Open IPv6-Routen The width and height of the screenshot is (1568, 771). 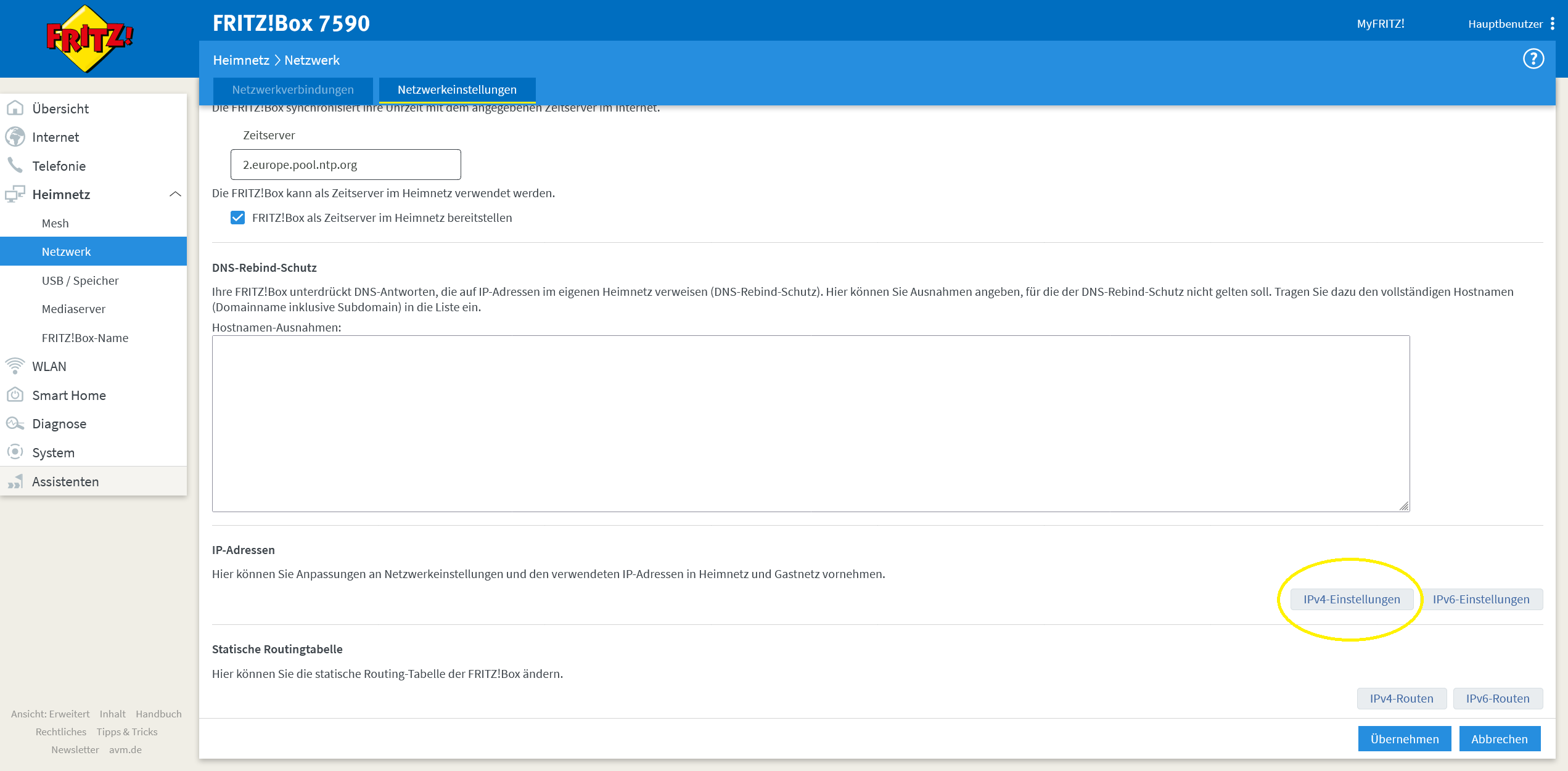pyautogui.click(x=1498, y=698)
